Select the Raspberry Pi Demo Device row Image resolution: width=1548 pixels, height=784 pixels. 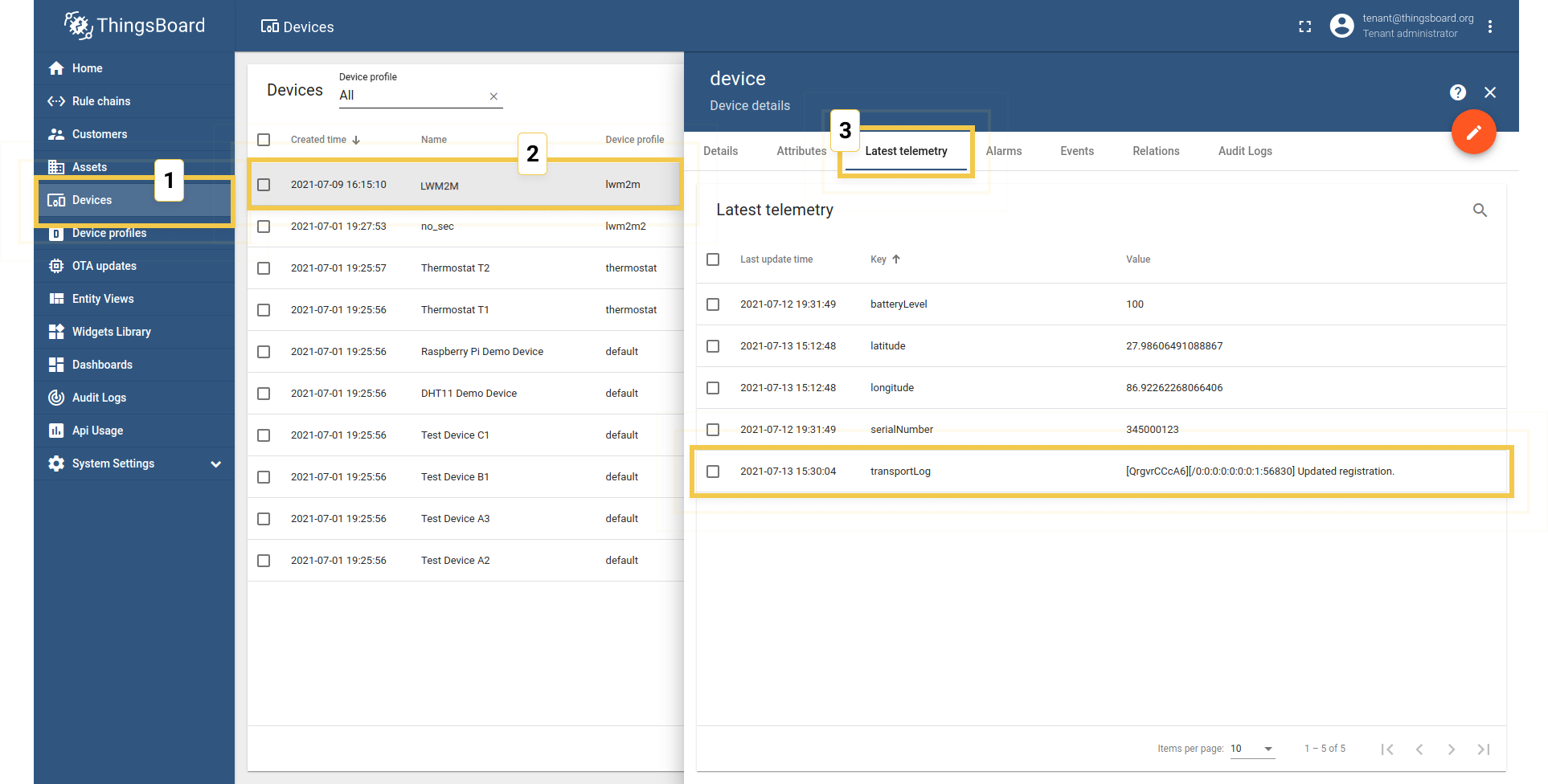481,352
